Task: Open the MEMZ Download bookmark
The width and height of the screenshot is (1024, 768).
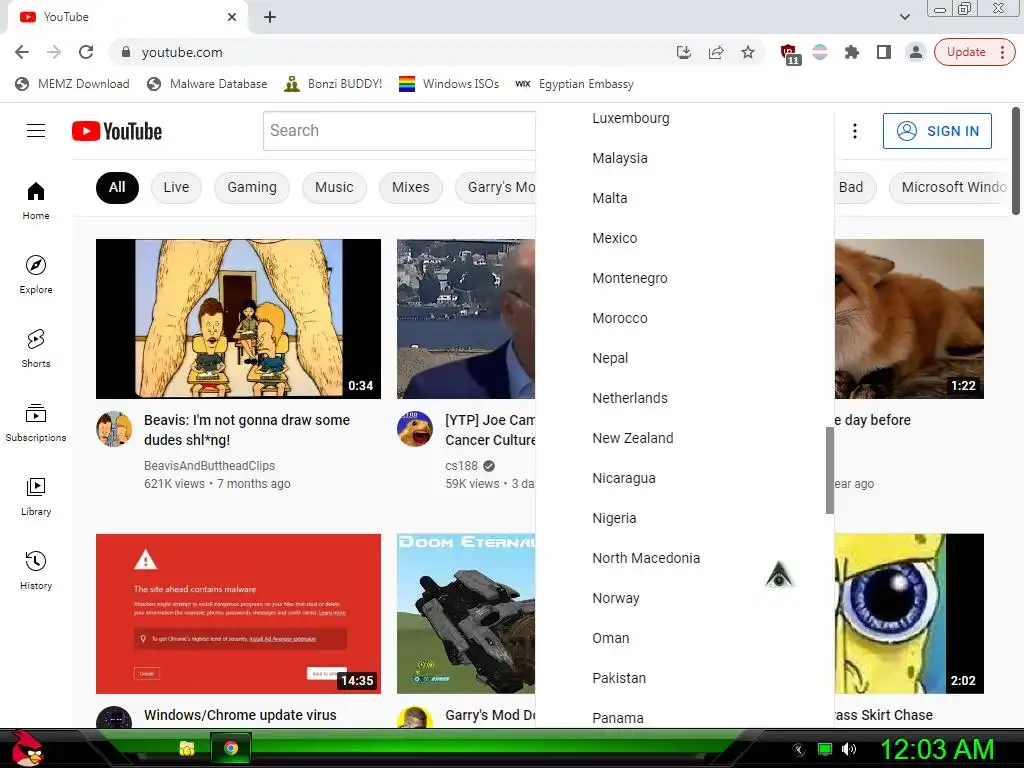Action: pyautogui.click(x=72, y=84)
